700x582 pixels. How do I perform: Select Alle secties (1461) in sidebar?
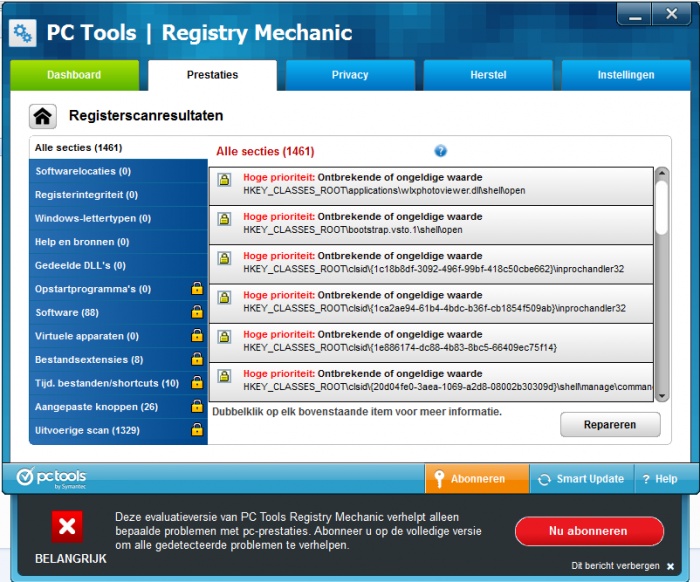click(x=118, y=148)
